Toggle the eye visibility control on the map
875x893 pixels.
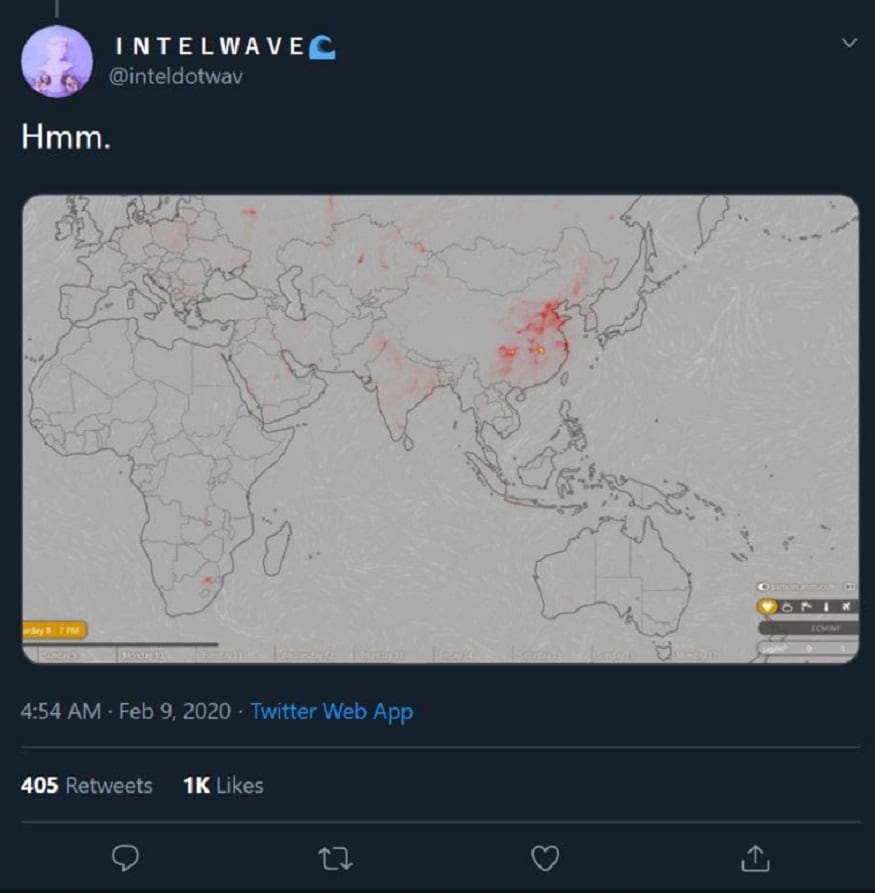click(763, 587)
